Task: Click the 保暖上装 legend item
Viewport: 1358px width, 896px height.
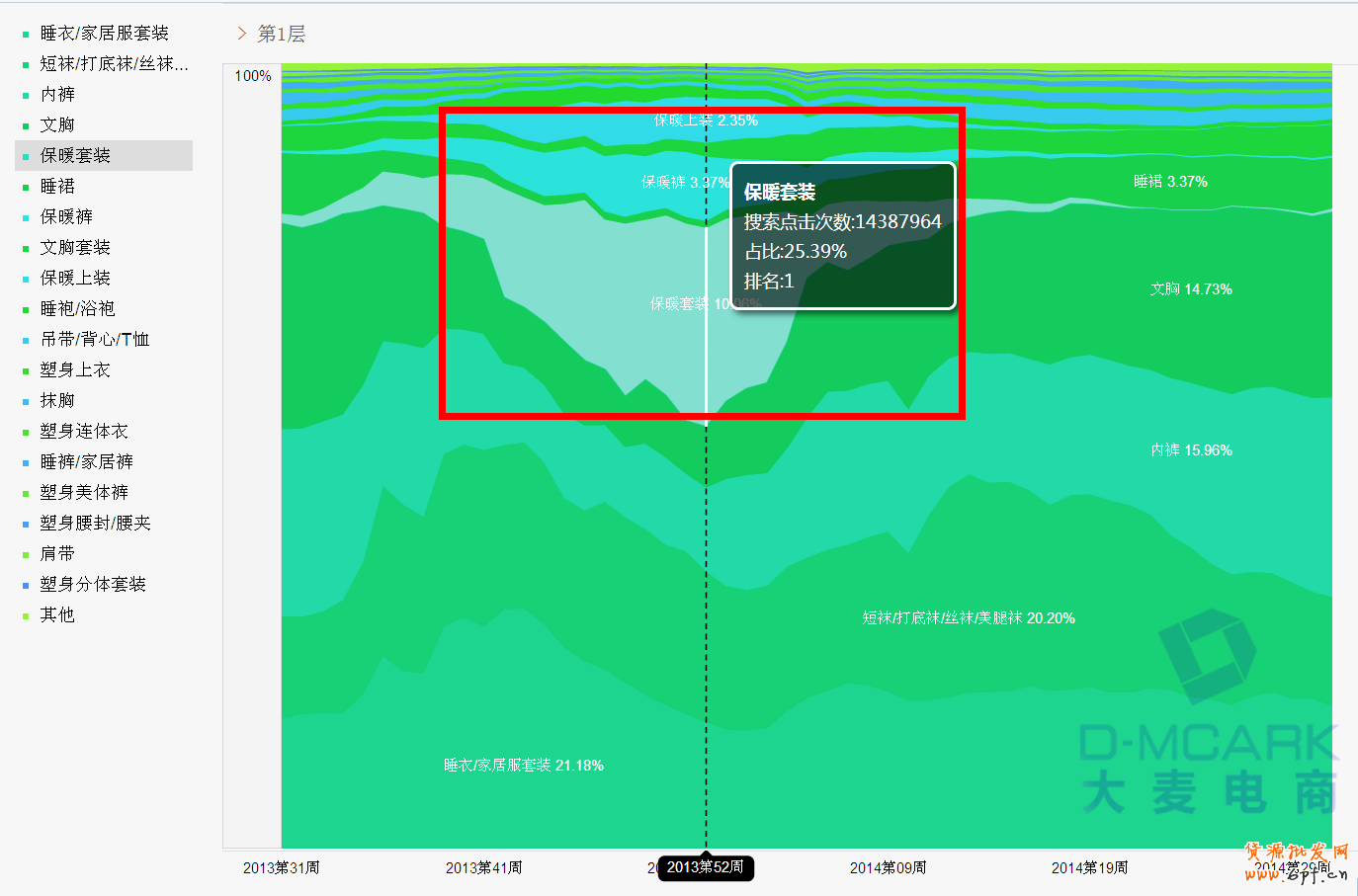Action: tap(75, 279)
